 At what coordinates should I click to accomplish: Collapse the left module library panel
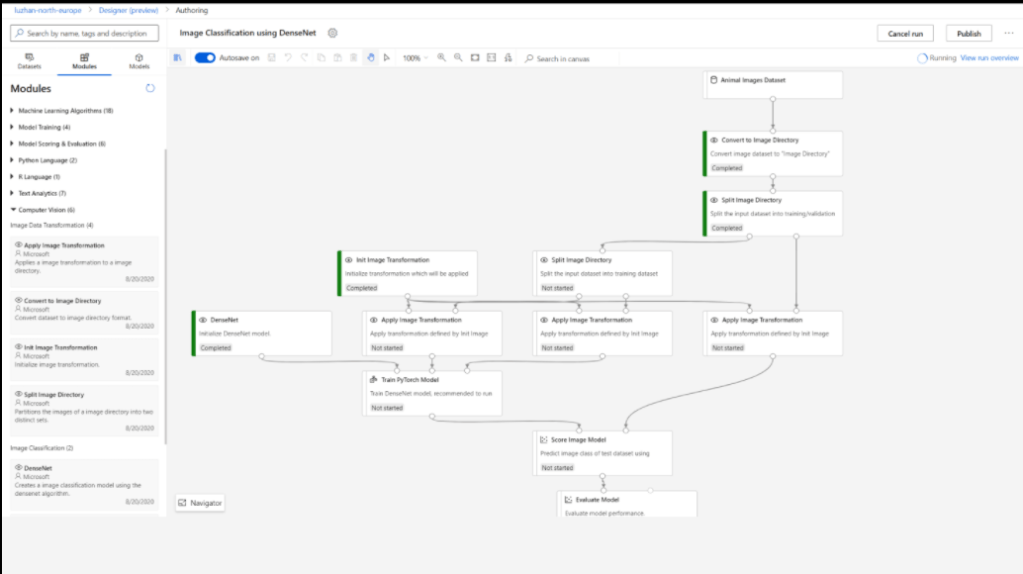coord(178,58)
